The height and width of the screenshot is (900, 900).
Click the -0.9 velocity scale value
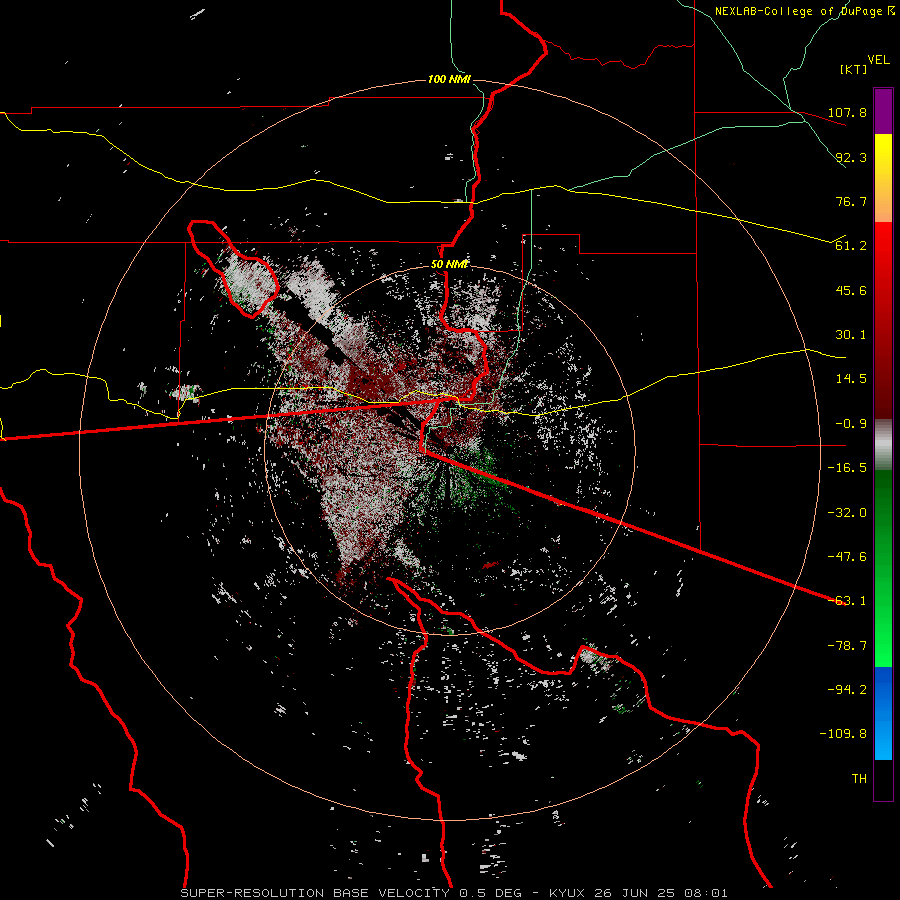coord(851,424)
